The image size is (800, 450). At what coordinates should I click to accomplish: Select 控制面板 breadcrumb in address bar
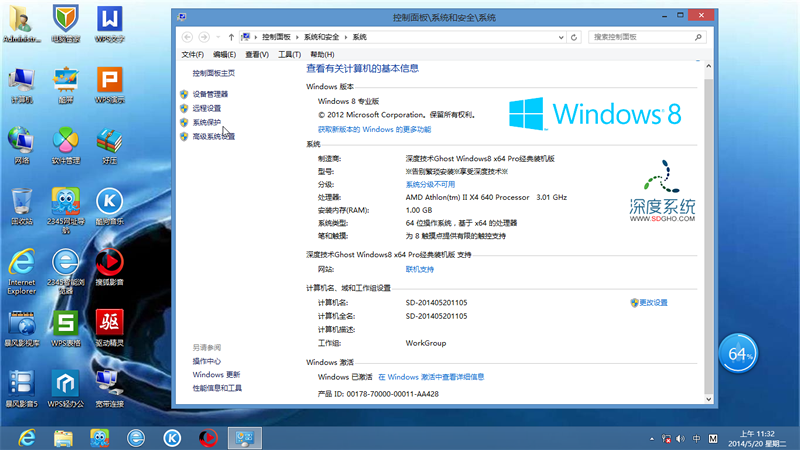tap(276, 37)
